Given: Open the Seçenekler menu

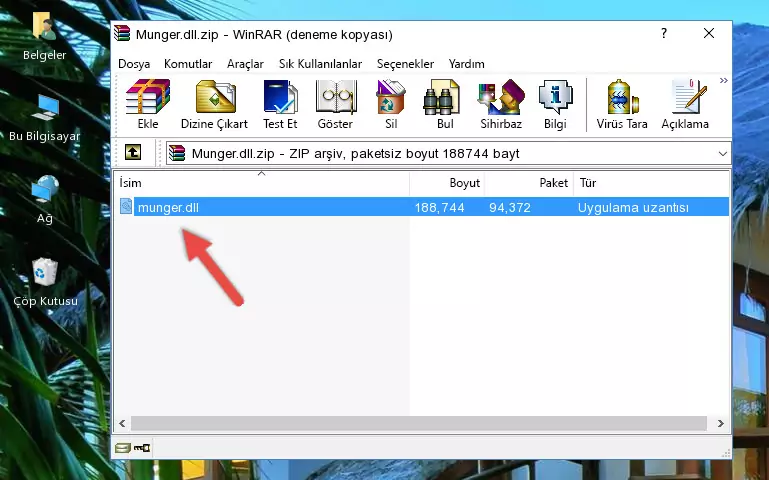Looking at the screenshot, I should pos(405,64).
